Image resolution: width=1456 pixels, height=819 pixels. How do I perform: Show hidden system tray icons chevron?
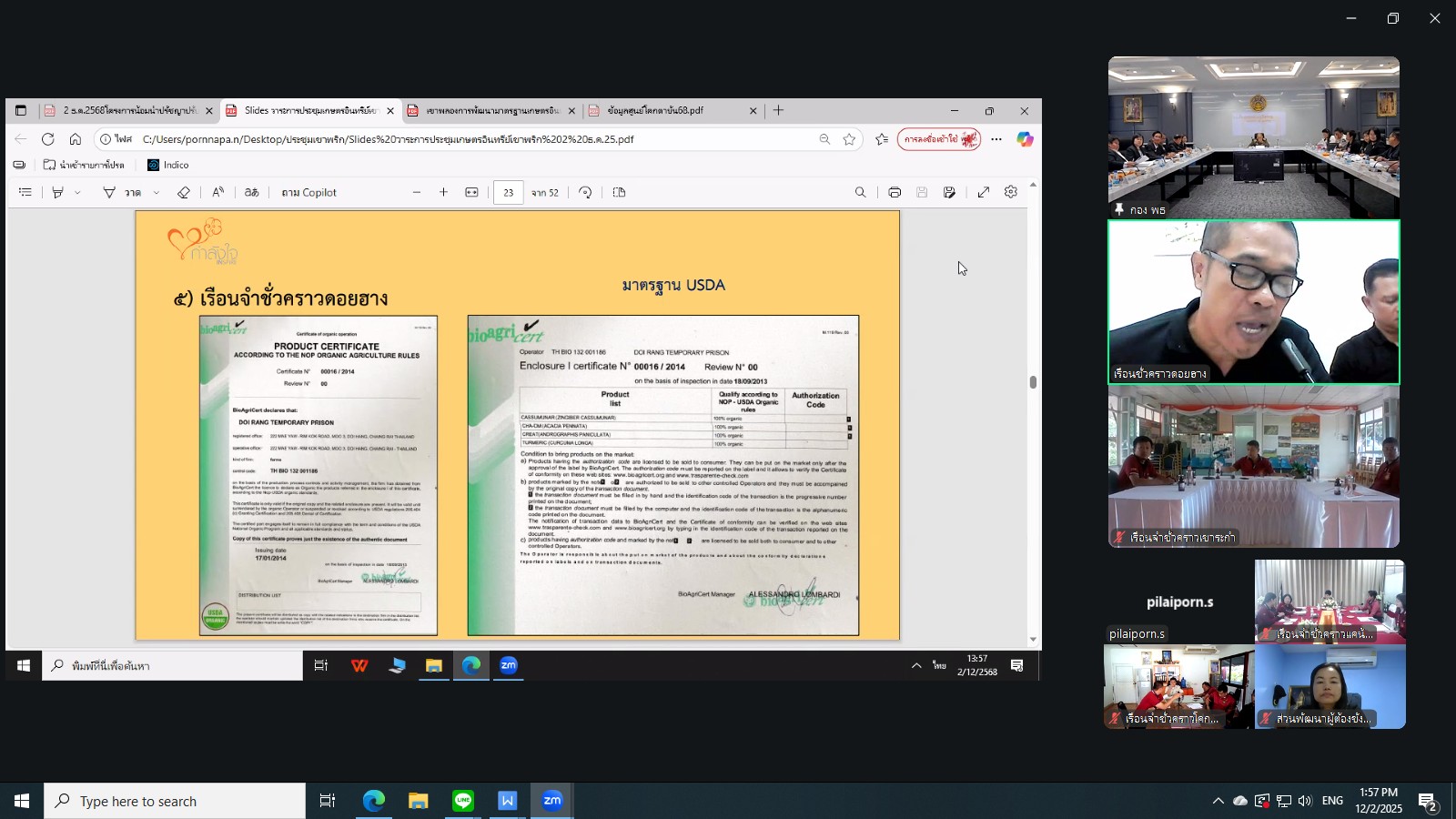click(x=1218, y=801)
